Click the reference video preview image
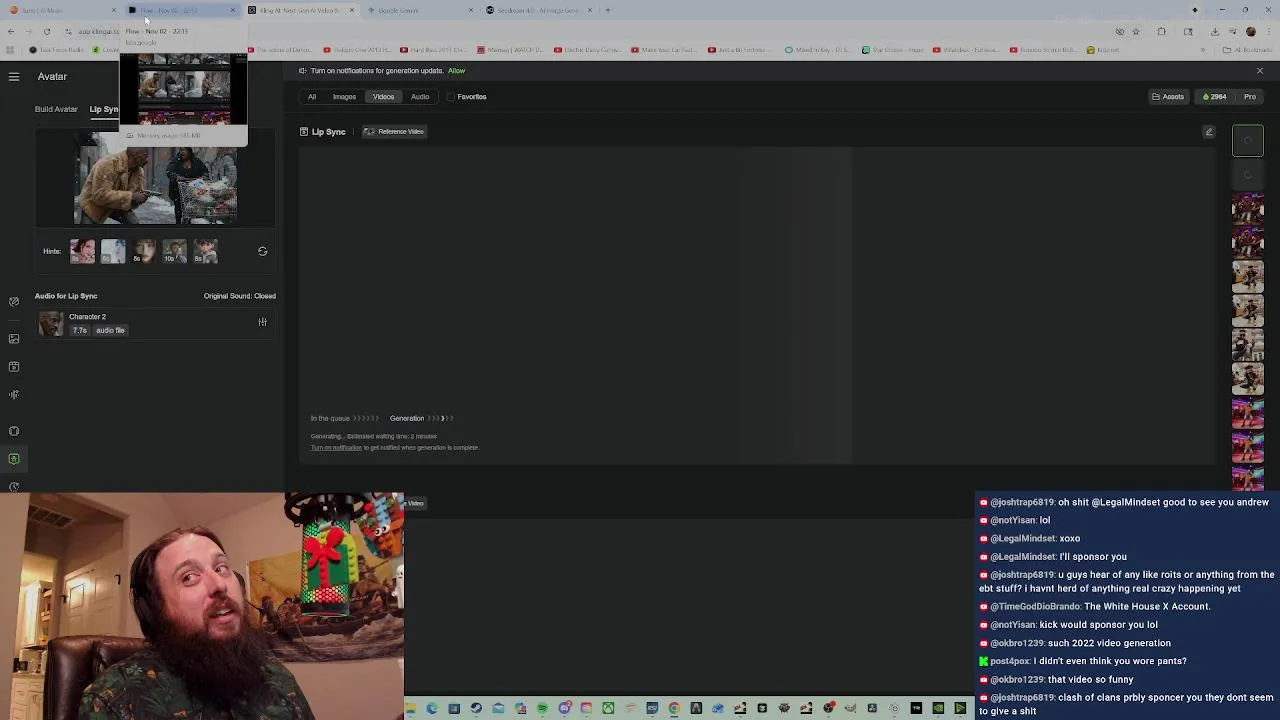Screen dimensions: 1280x720 point(155,186)
